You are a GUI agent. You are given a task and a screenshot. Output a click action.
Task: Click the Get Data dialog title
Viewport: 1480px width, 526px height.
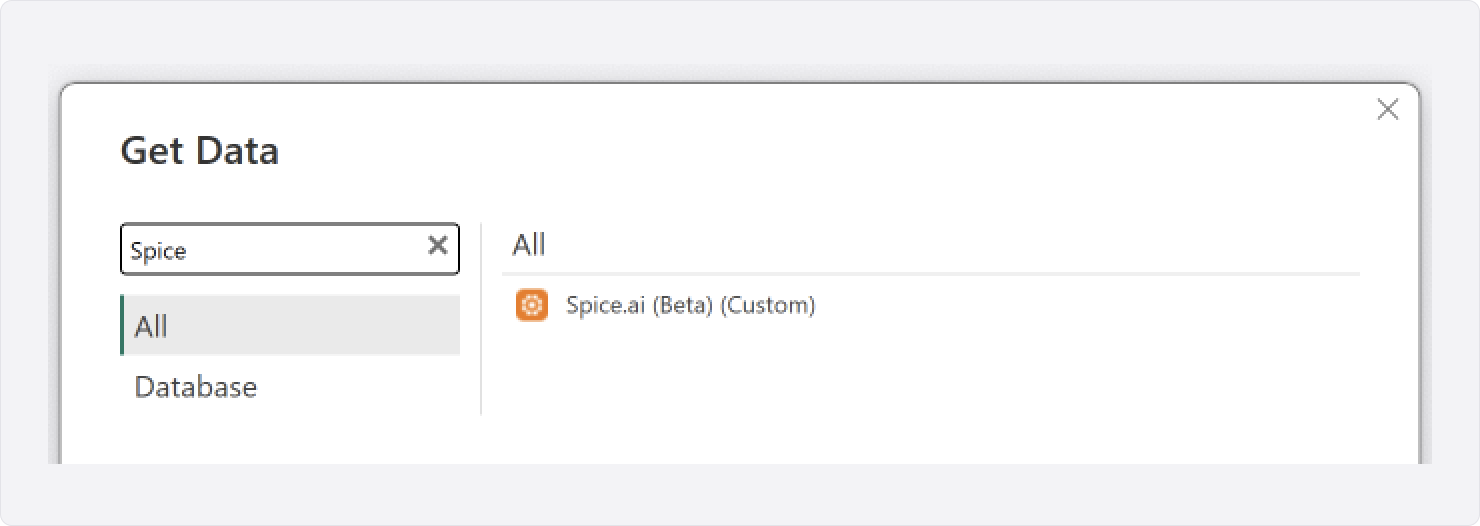[199, 151]
